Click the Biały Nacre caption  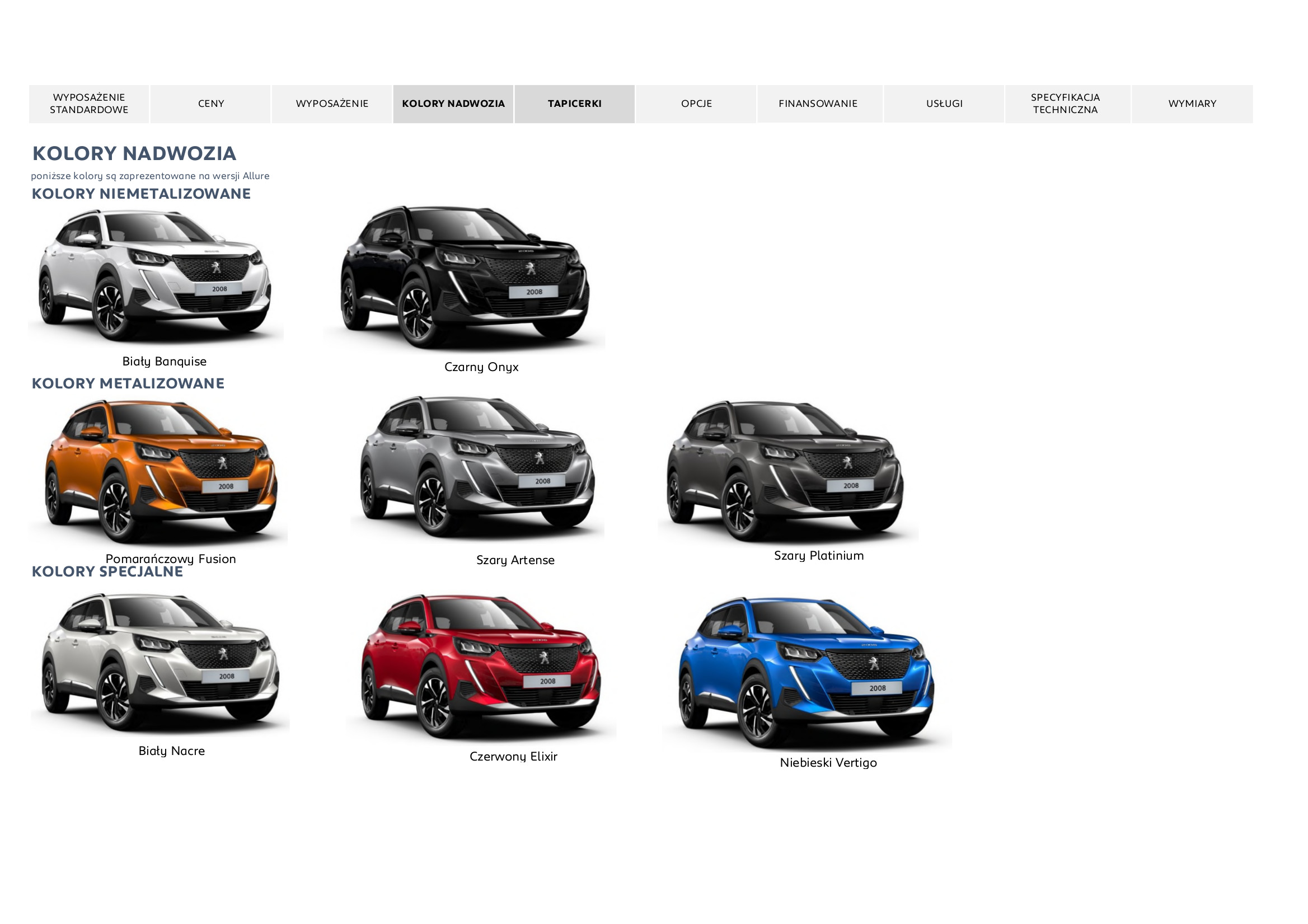click(x=172, y=752)
